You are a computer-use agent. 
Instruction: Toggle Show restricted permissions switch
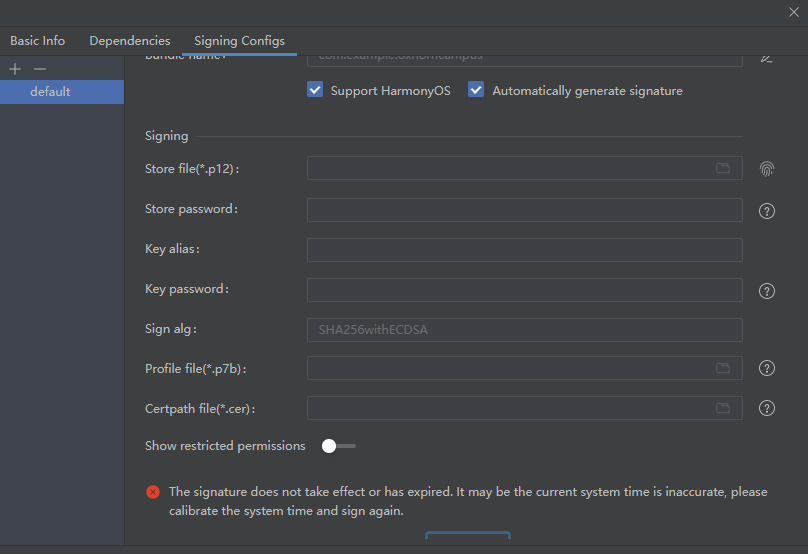(x=339, y=446)
